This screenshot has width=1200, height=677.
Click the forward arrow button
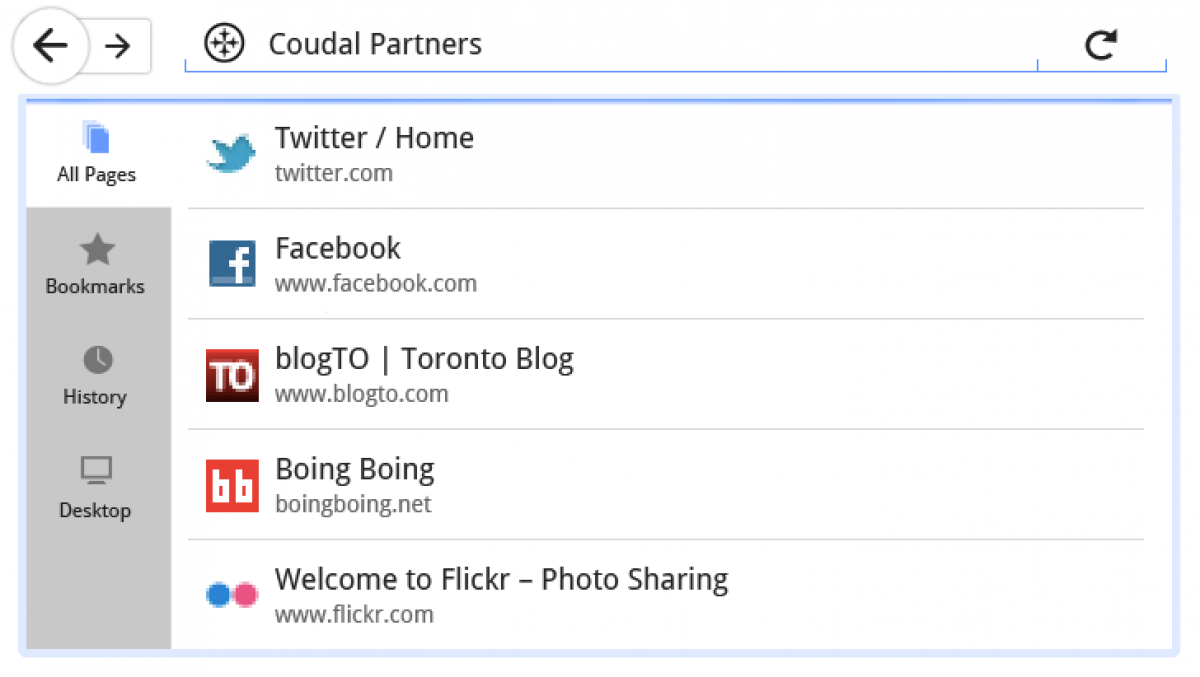[119, 46]
